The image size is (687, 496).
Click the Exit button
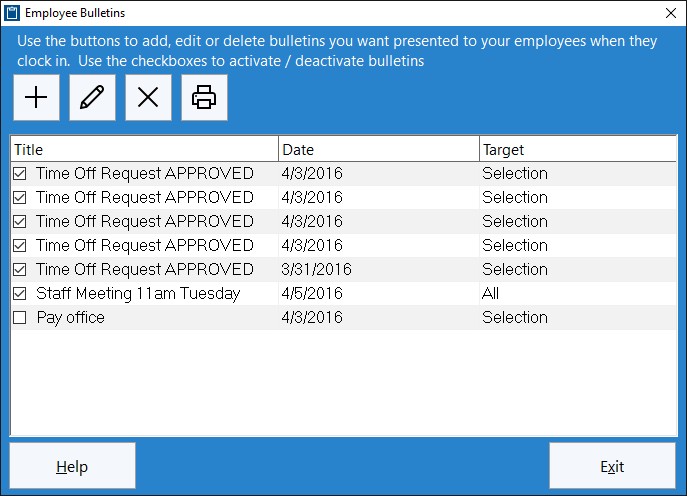tap(613, 466)
